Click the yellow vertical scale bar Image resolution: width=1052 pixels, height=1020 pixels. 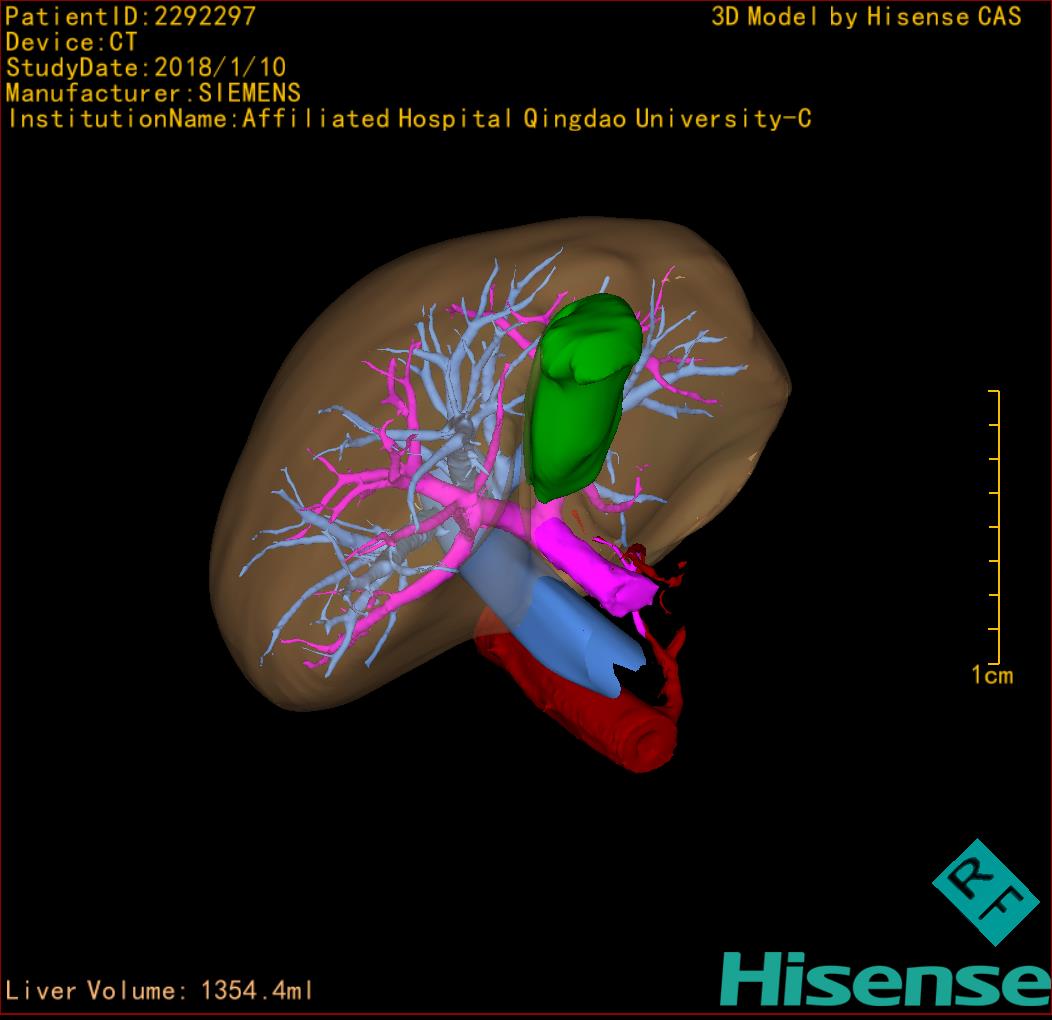pyautogui.click(x=997, y=527)
